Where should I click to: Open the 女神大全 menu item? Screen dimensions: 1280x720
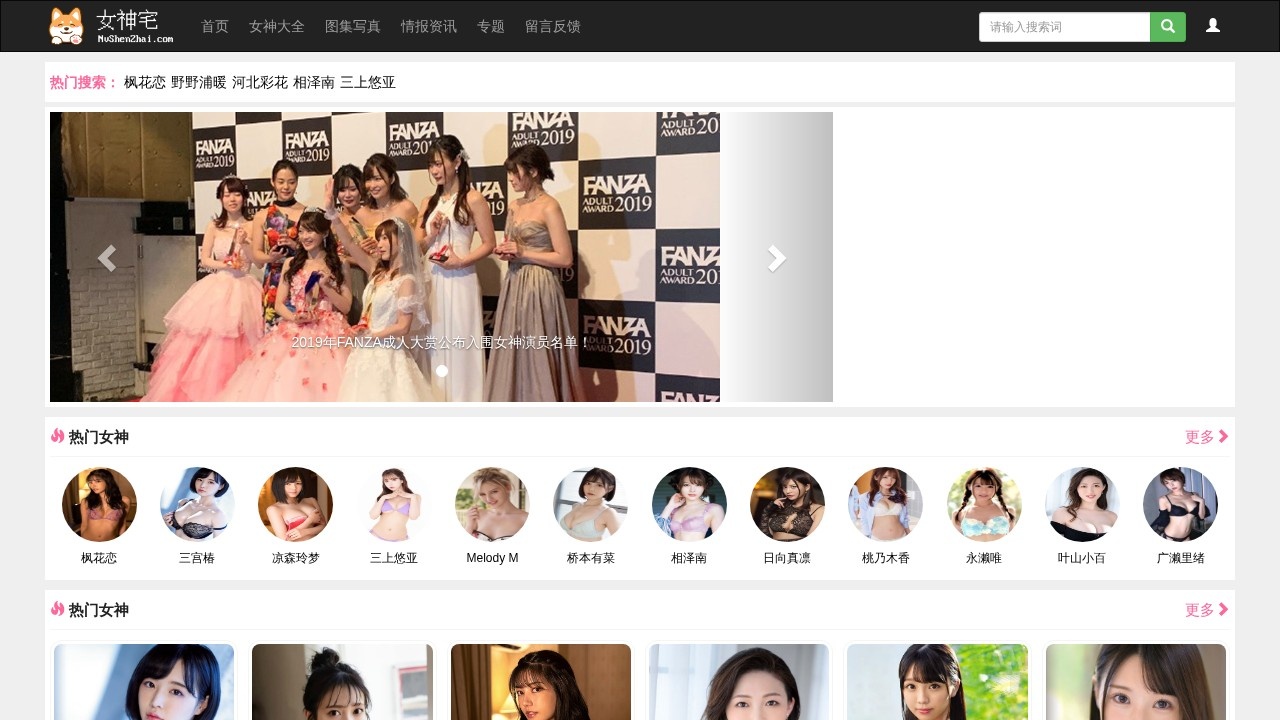(x=277, y=26)
